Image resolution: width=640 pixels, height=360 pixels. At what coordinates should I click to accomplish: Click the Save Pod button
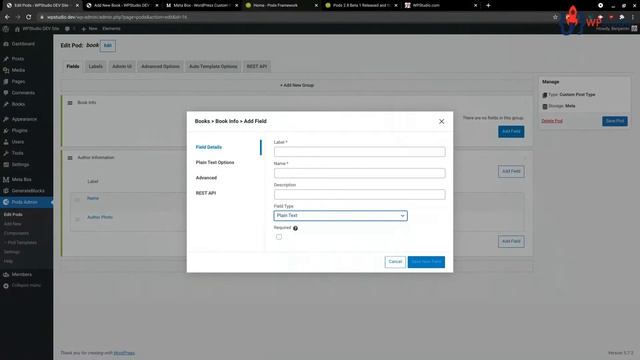pyautogui.click(x=615, y=121)
